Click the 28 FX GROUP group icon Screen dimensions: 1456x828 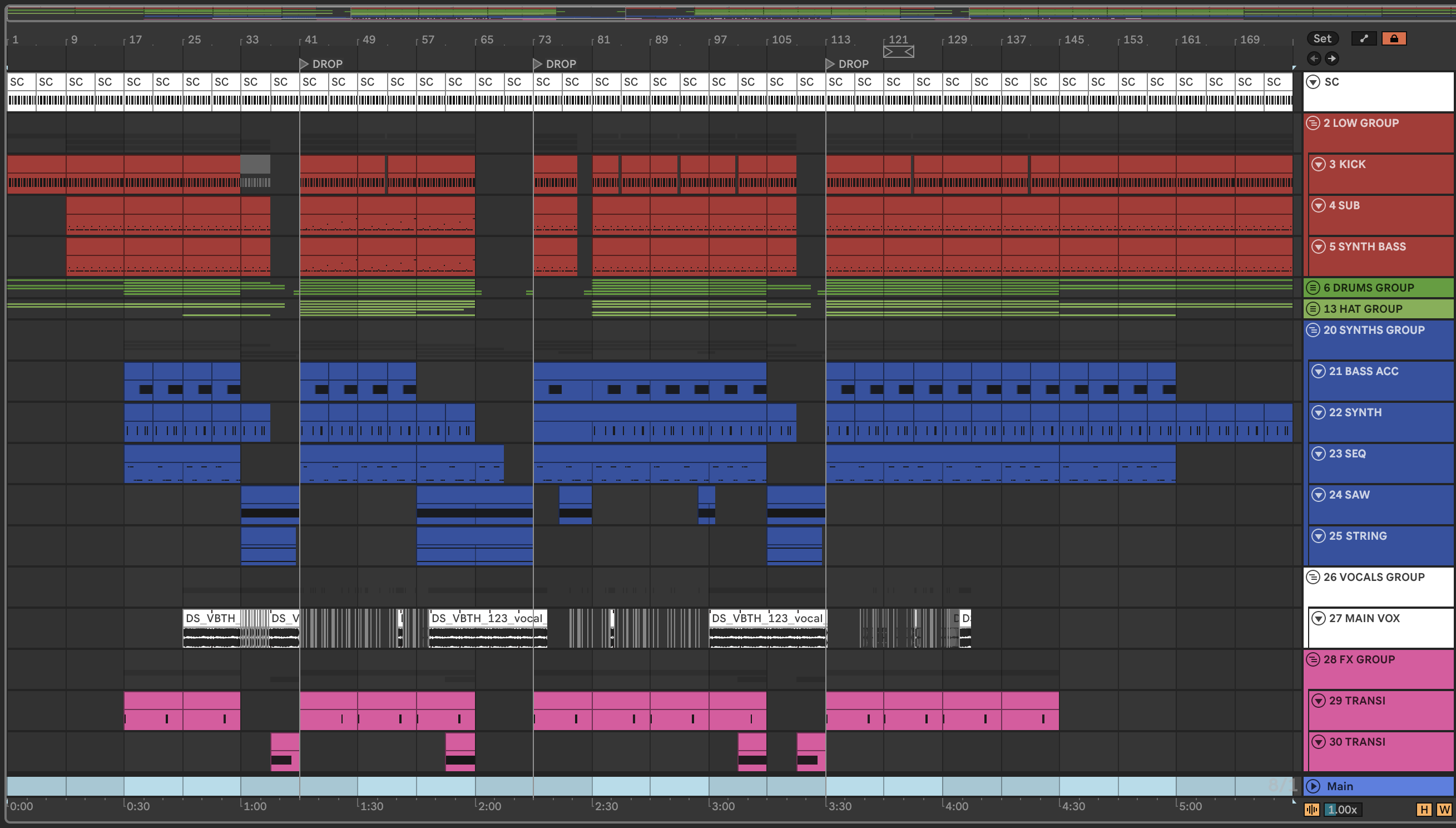pyautogui.click(x=1313, y=659)
